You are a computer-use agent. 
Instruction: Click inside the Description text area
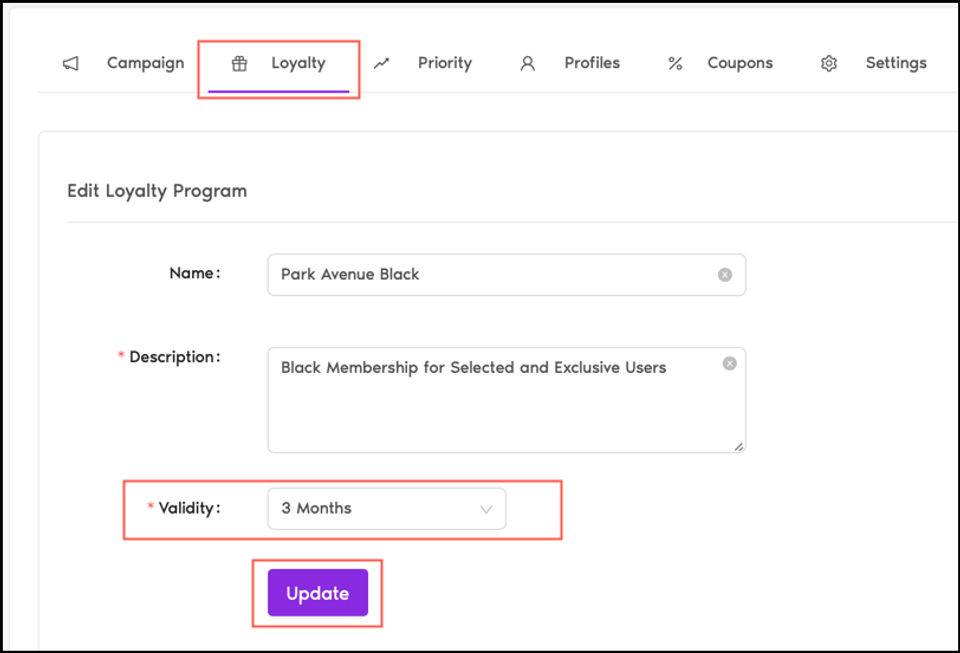click(x=507, y=400)
